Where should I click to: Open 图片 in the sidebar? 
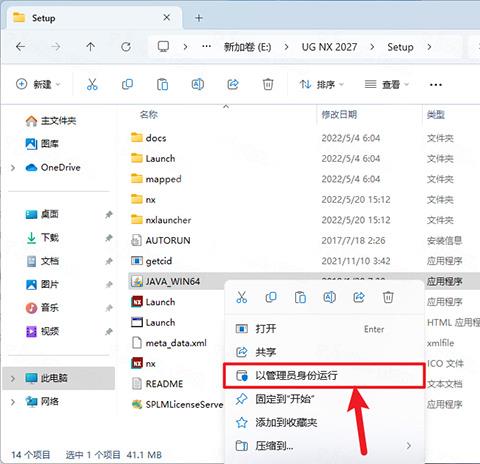(x=42, y=284)
